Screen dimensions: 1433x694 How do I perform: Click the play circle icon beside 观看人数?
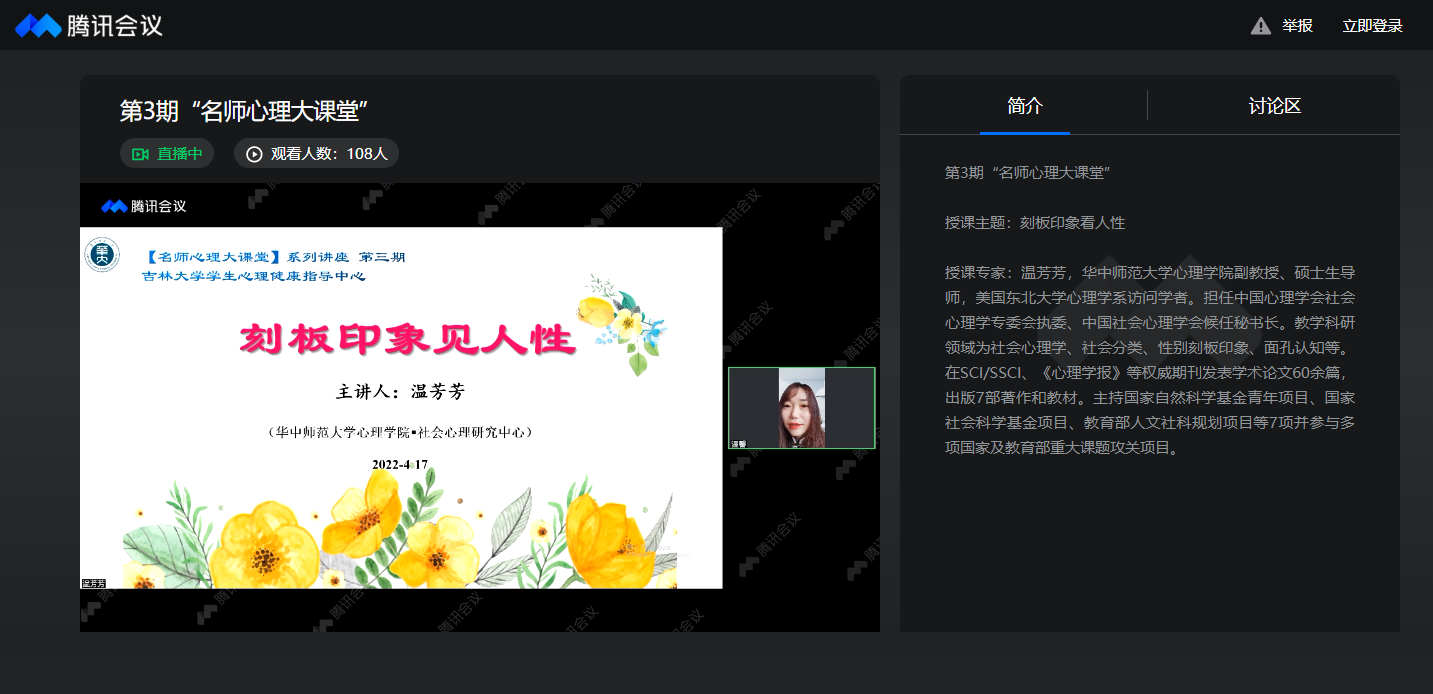[254, 154]
